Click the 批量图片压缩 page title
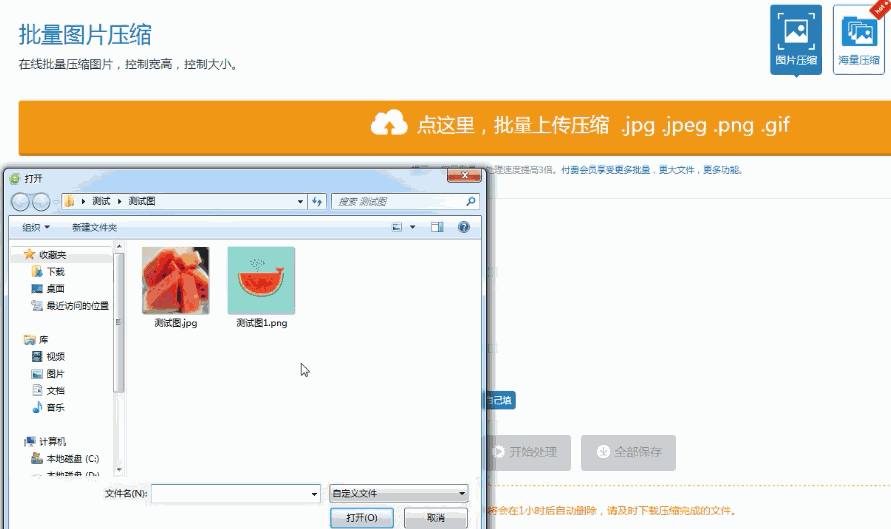891x529 pixels. 85,35
